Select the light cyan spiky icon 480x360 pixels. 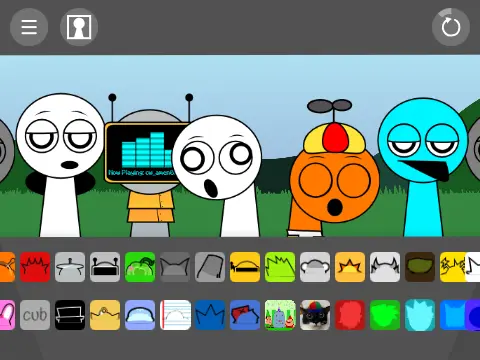click(x=420, y=315)
